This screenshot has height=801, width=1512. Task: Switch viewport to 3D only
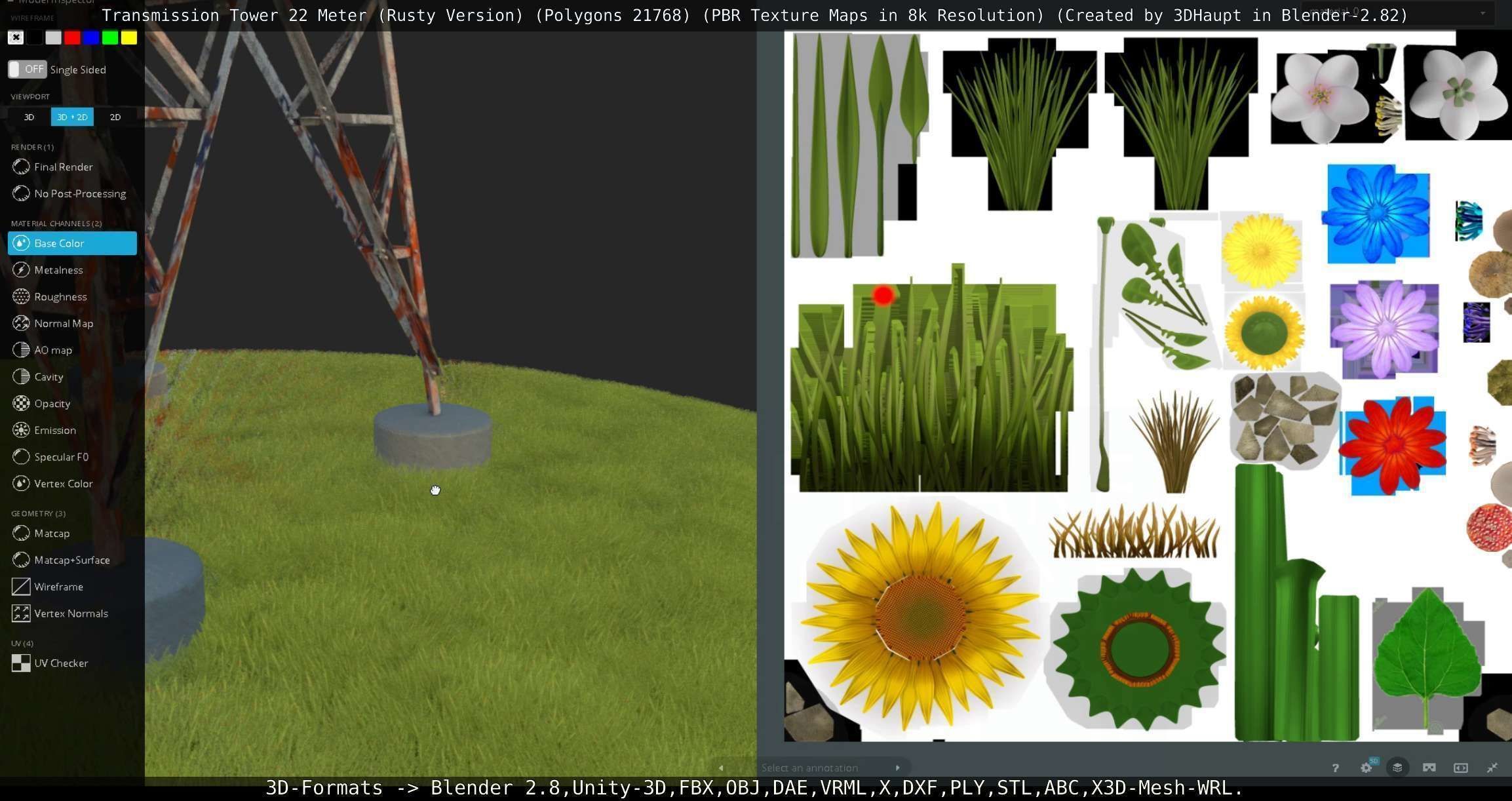(29, 117)
